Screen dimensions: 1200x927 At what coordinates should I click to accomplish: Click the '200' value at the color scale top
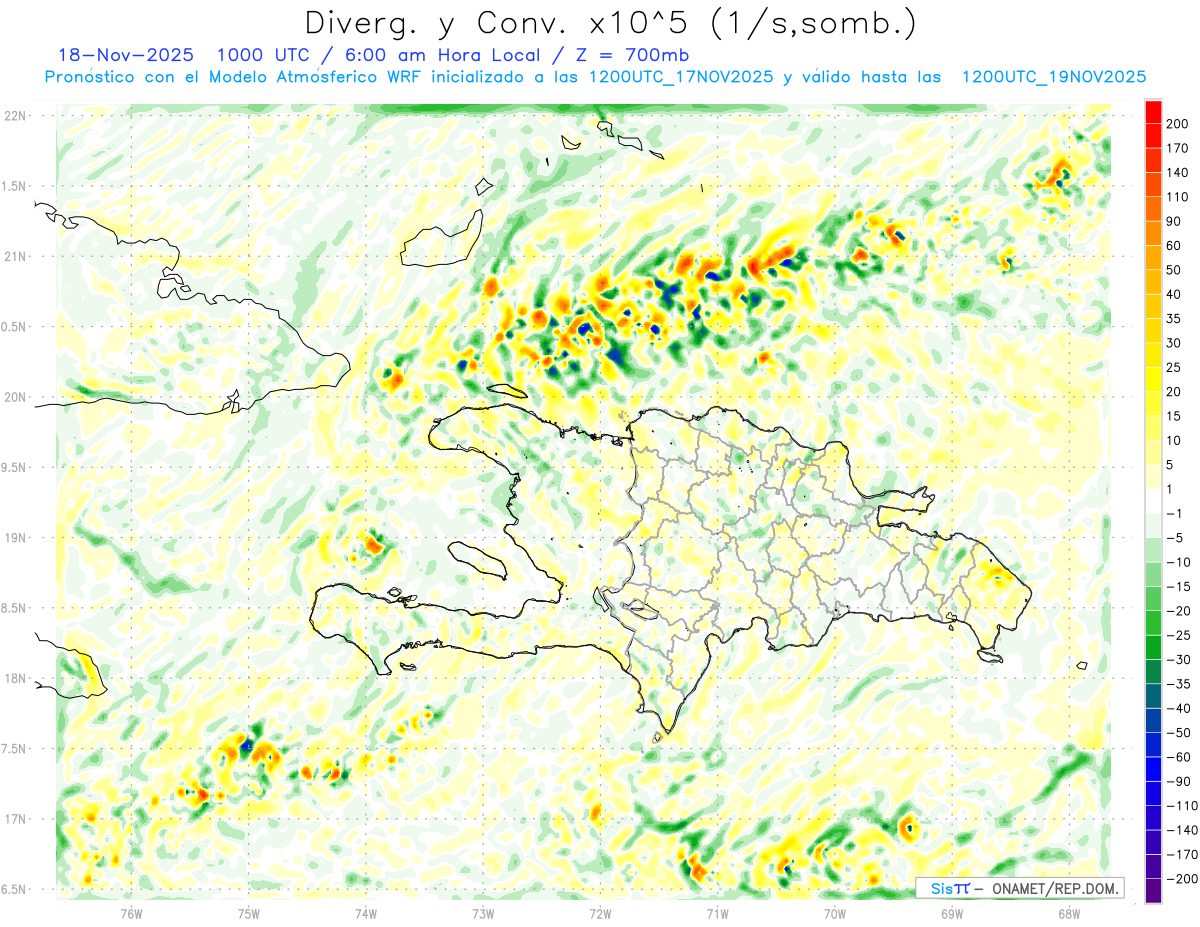click(1177, 124)
